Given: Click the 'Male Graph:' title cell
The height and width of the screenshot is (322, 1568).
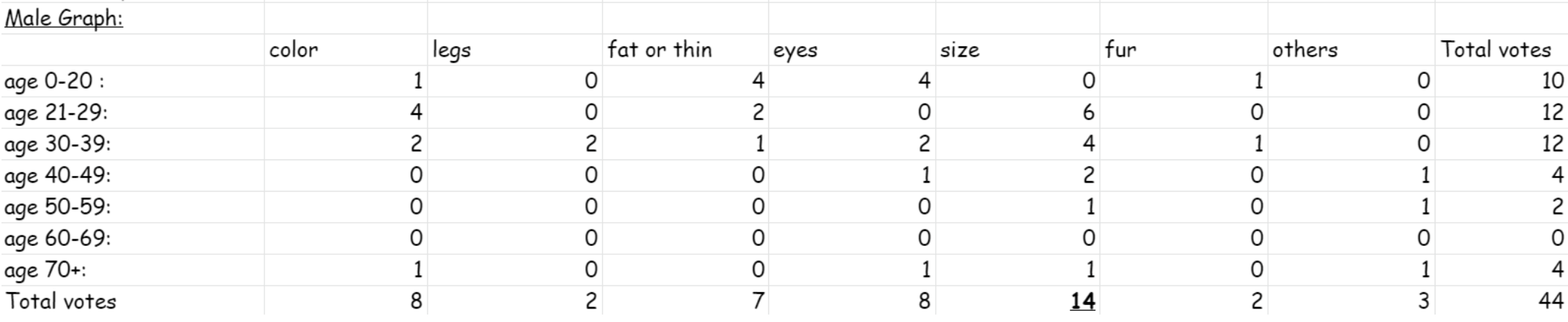Looking at the screenshot, I should point(64,18).
